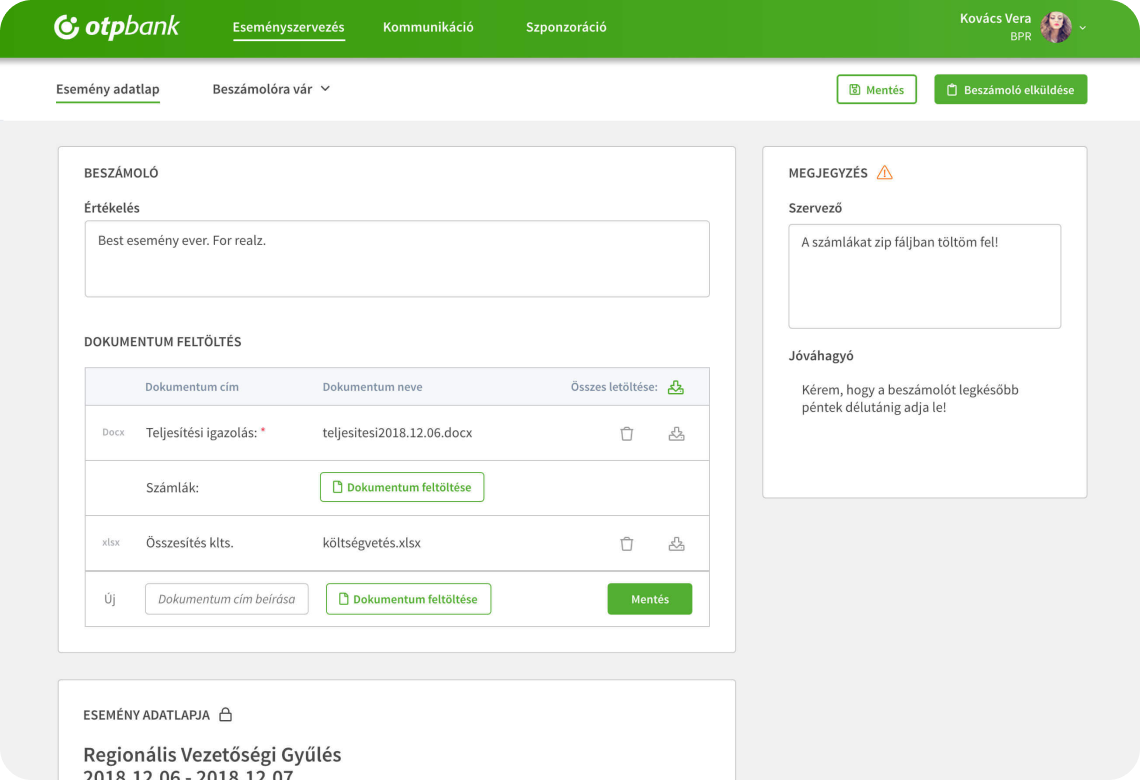Screen dimensions: 1140x780
Task: Click the warning triangle beside Megjegyzés
Action: (x=884, y=172)
